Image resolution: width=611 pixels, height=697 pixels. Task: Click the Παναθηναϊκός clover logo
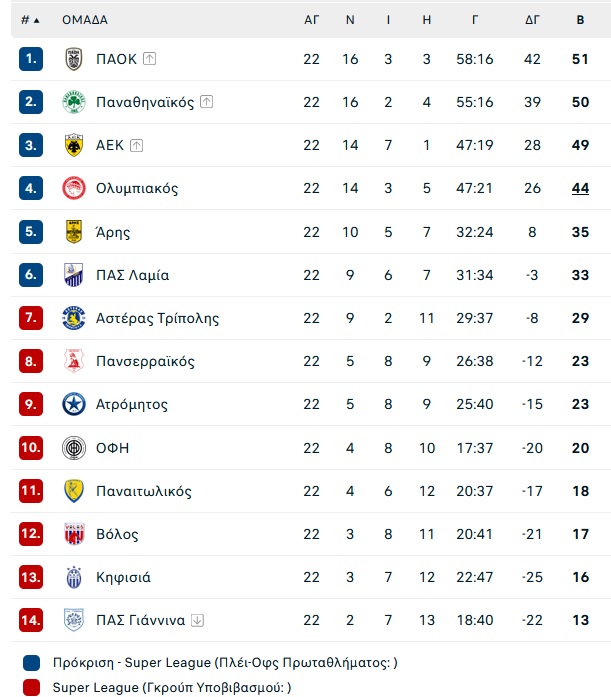[x=74, y=102]
